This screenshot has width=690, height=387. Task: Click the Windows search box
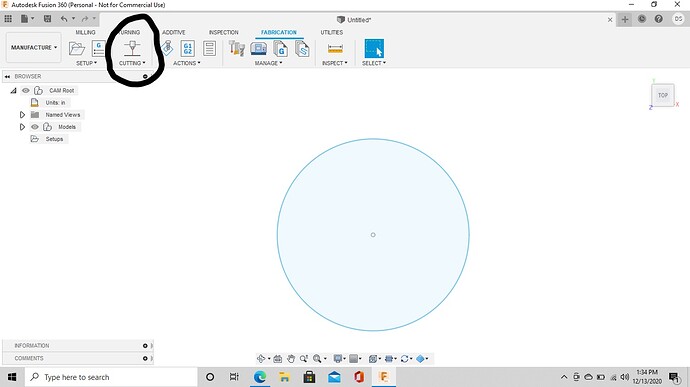coord(111,377)
